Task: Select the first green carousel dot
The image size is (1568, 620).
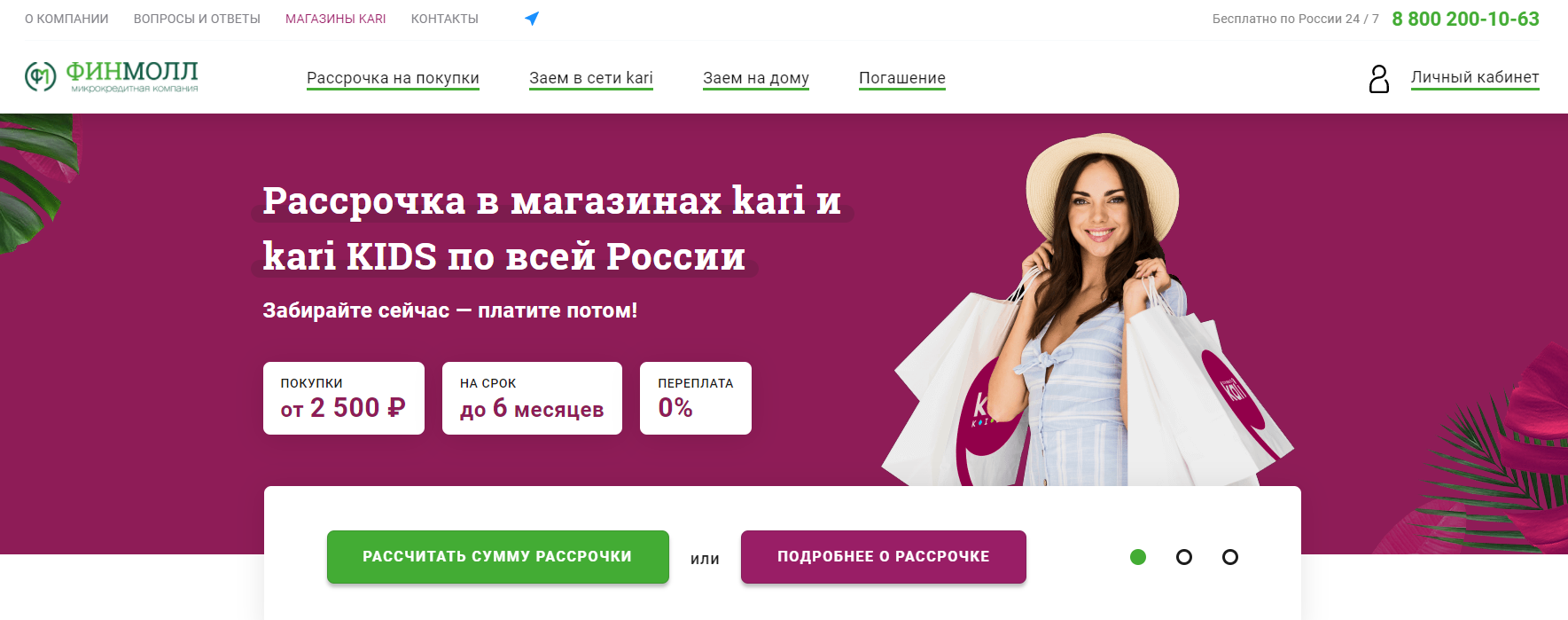Action: (1138, 557)
